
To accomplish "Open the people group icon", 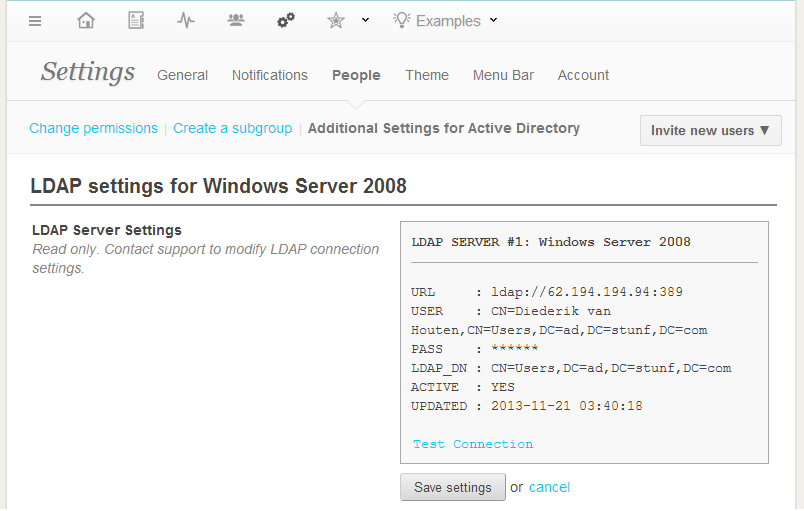I will point(236,21).
